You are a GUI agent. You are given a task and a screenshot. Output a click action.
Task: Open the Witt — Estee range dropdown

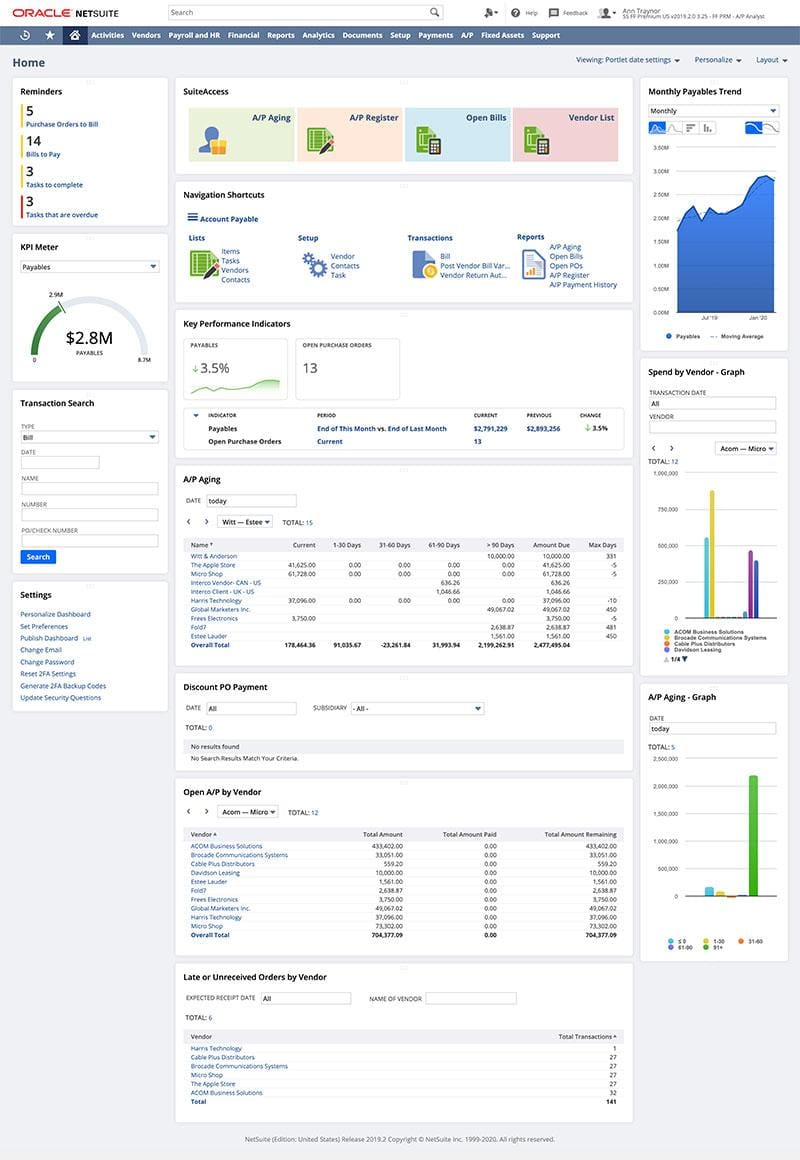pos(246,522)
